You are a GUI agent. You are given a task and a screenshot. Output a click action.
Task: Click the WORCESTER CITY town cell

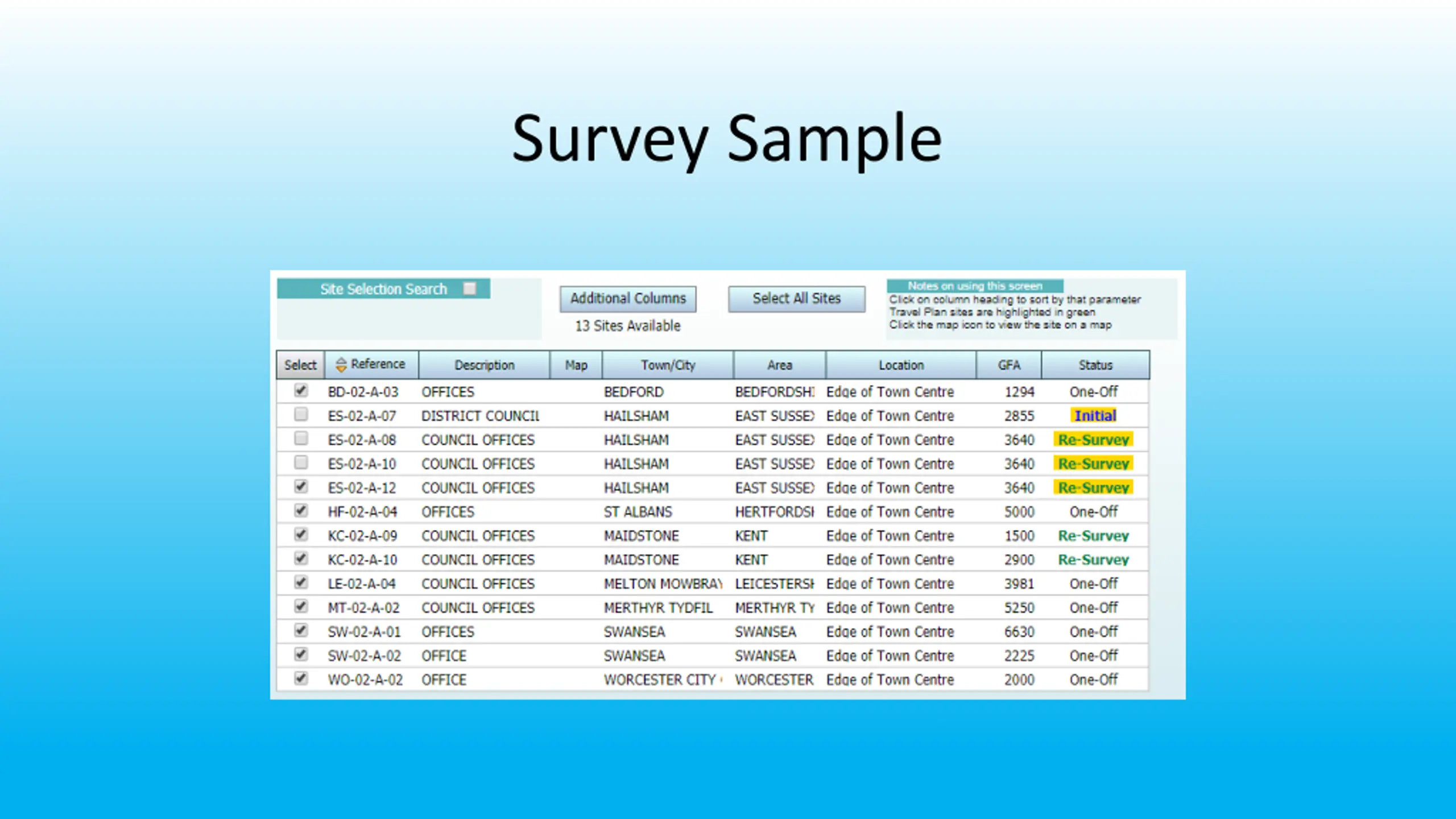(x=663, y=680)
